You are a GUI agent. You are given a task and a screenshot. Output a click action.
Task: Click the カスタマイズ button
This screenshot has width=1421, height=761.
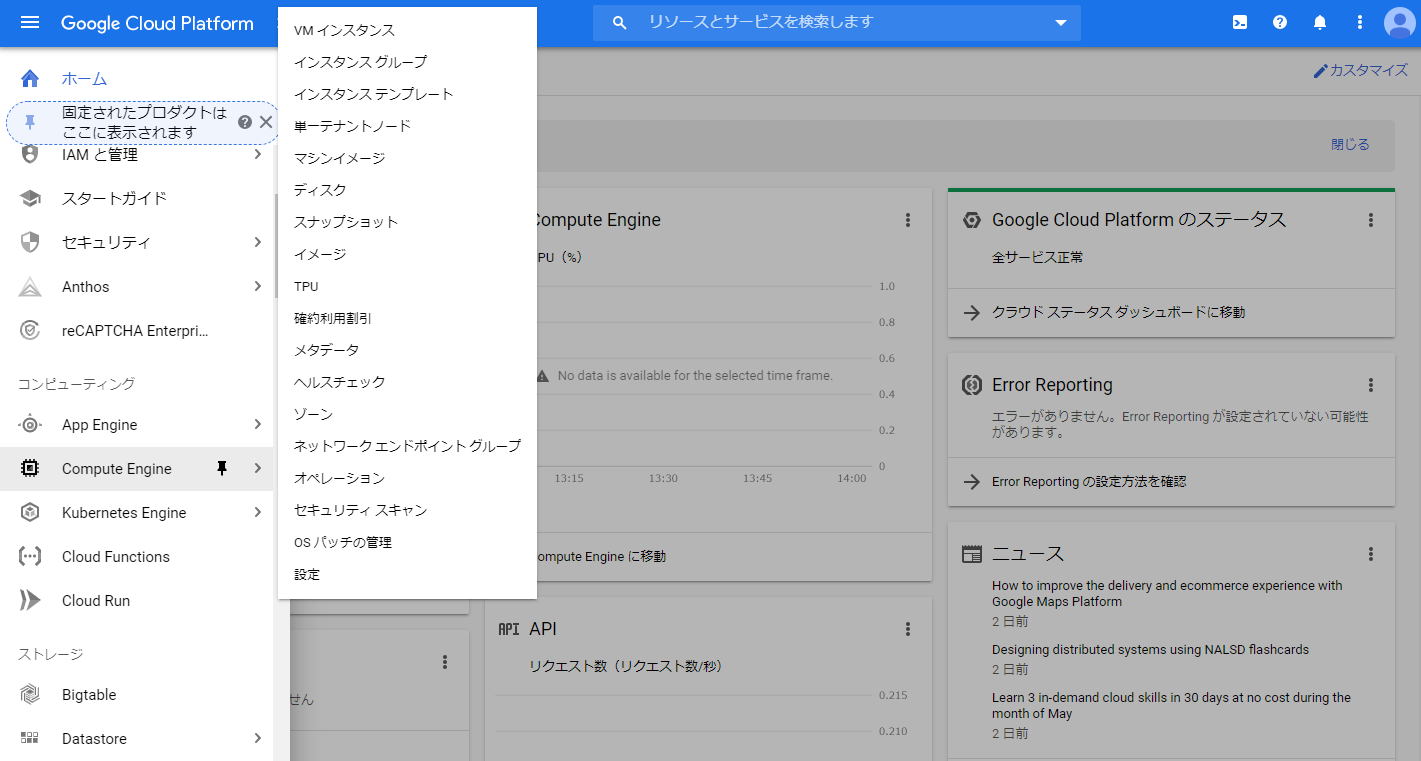[1360, 71]
